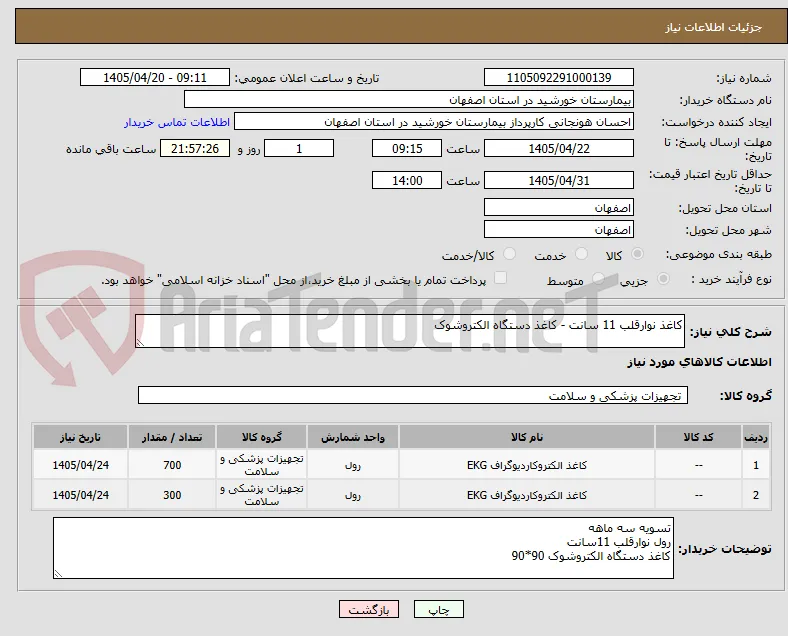Screen dimensions: 788x636
Task: Click quantity cell 700 in row 1
Action: tap(172, 465)
